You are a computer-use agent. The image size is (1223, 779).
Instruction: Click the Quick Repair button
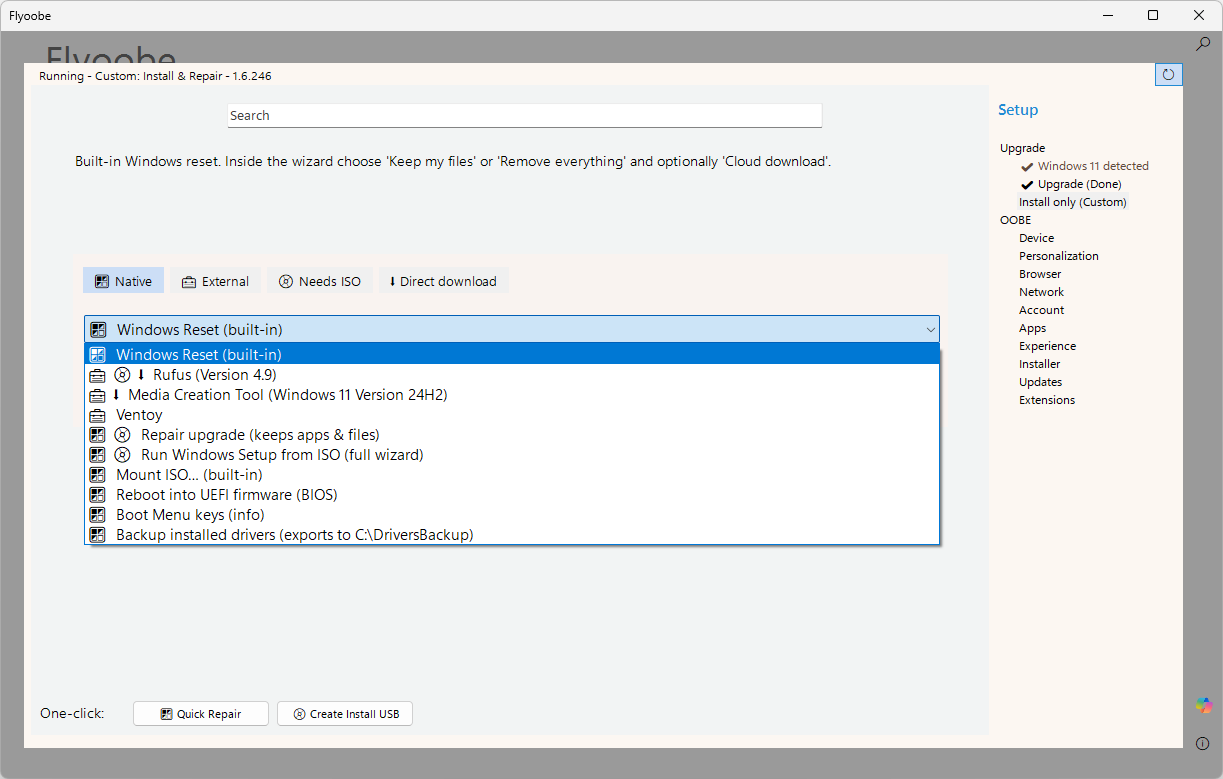coord(201,714)
